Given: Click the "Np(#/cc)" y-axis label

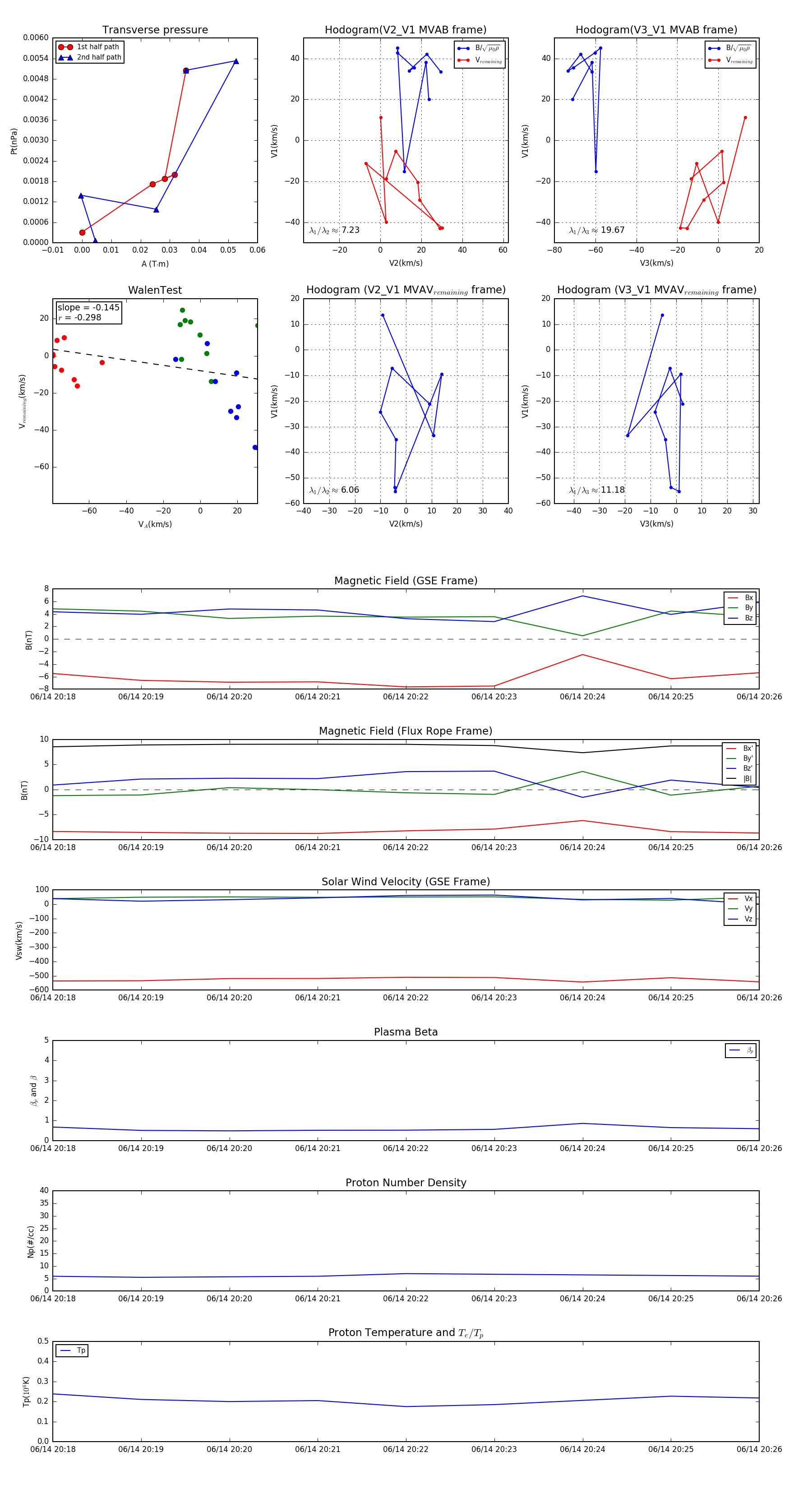Looking at the screenshot, I should tap(31, 1241).
